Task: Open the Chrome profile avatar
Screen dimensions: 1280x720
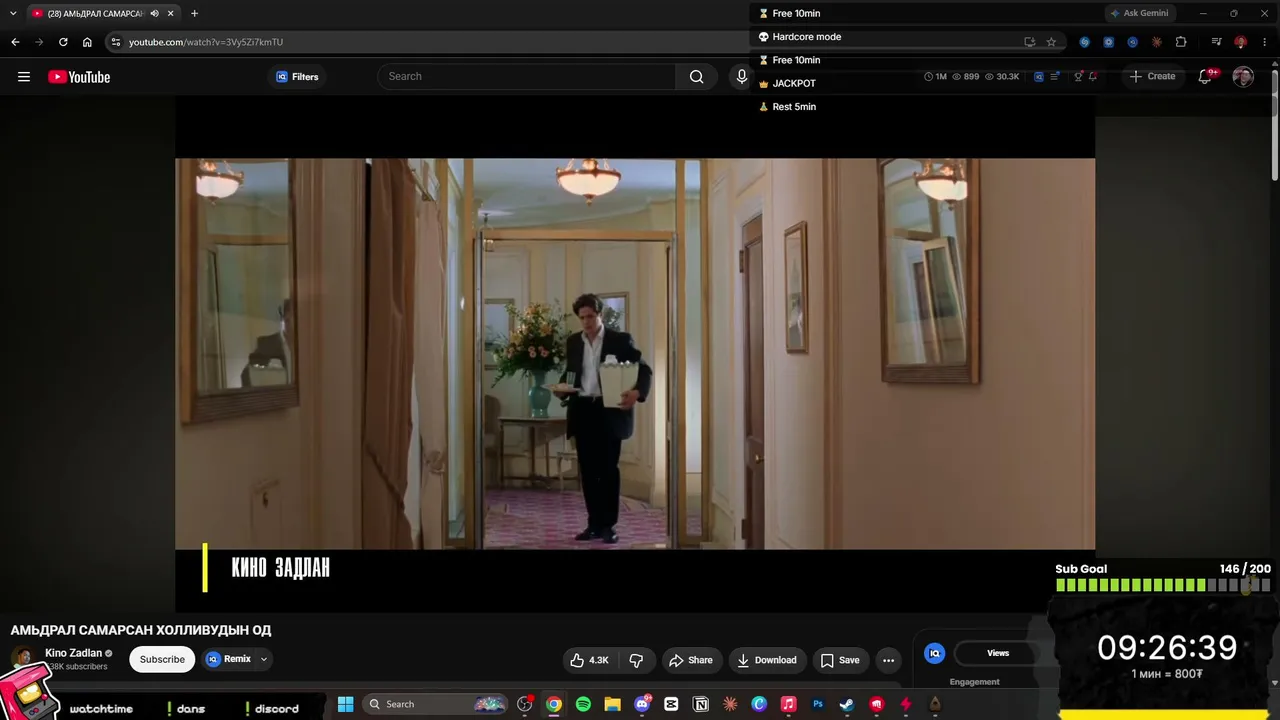Action: click(1240, 42)
